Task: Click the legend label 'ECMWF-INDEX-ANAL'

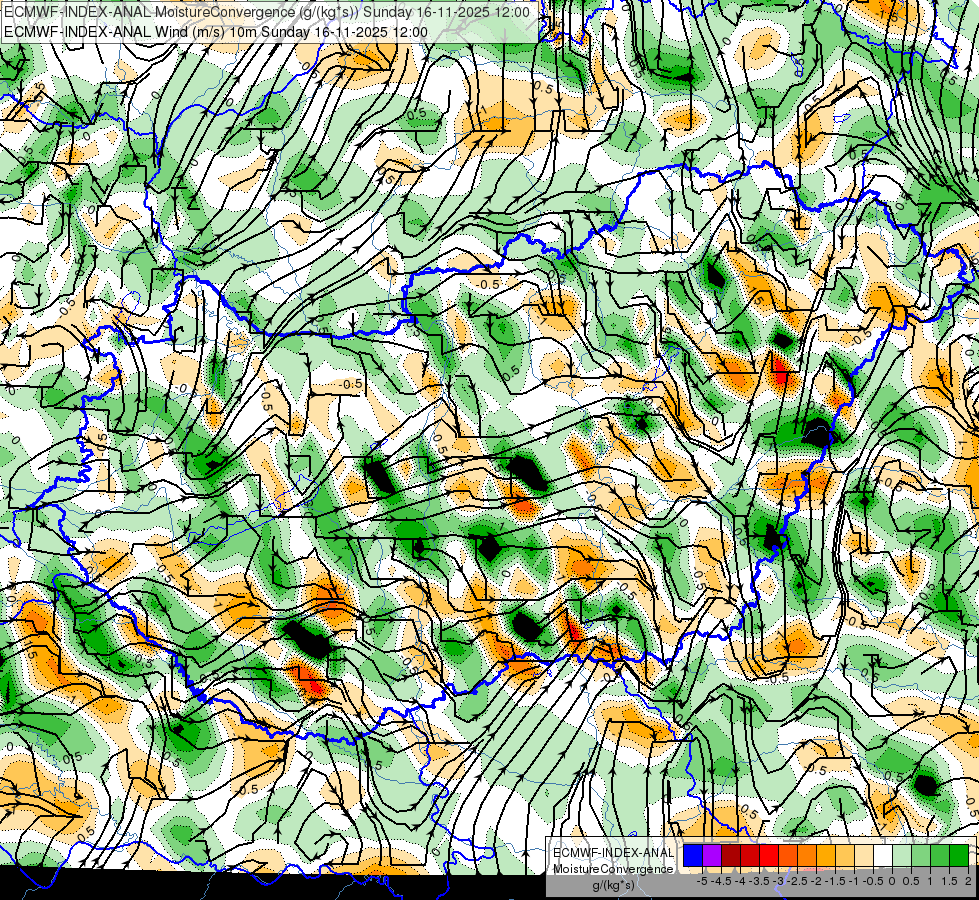Action: pos(613,853)
